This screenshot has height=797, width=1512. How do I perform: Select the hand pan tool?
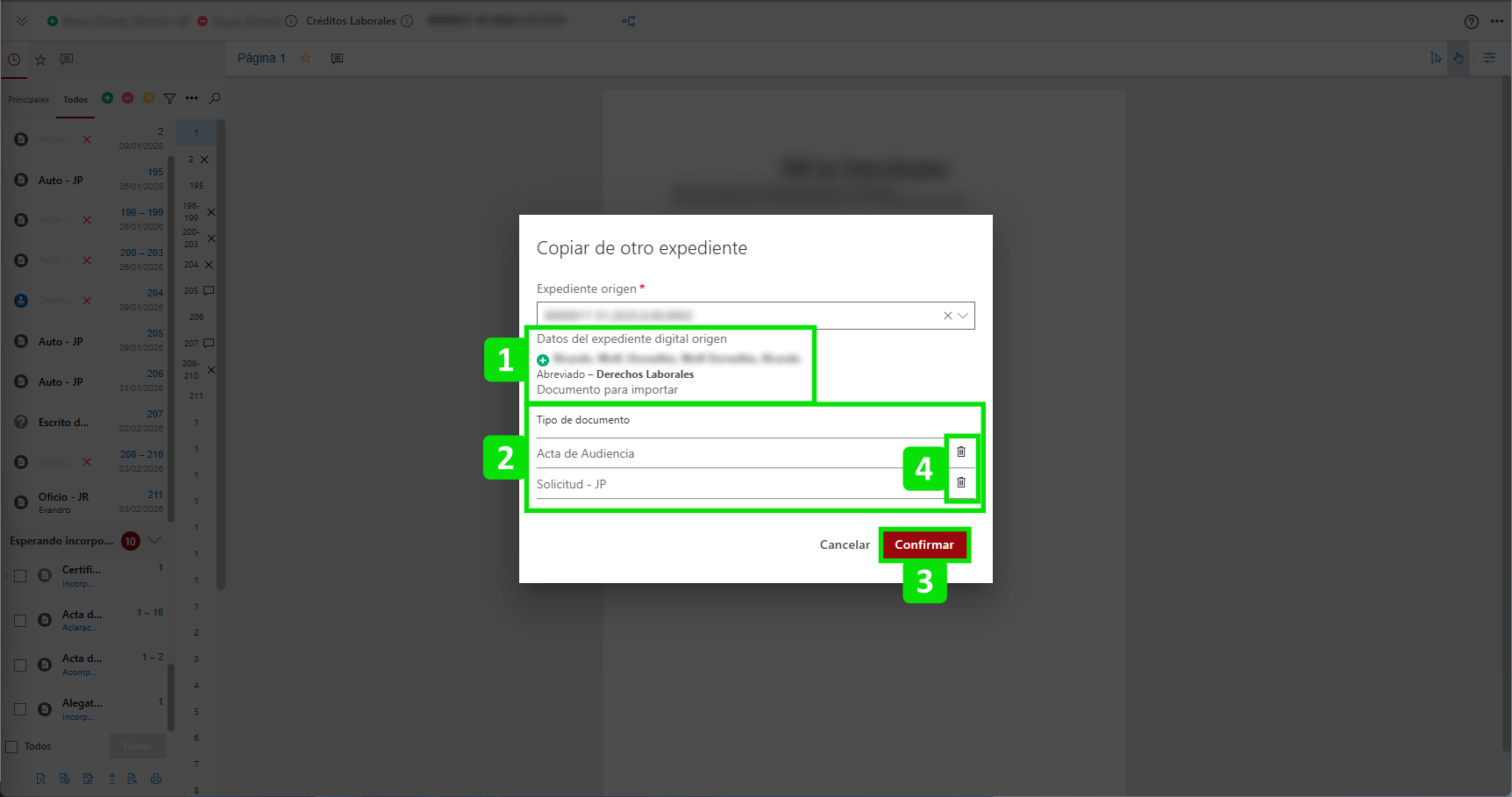coord(1458,58)
